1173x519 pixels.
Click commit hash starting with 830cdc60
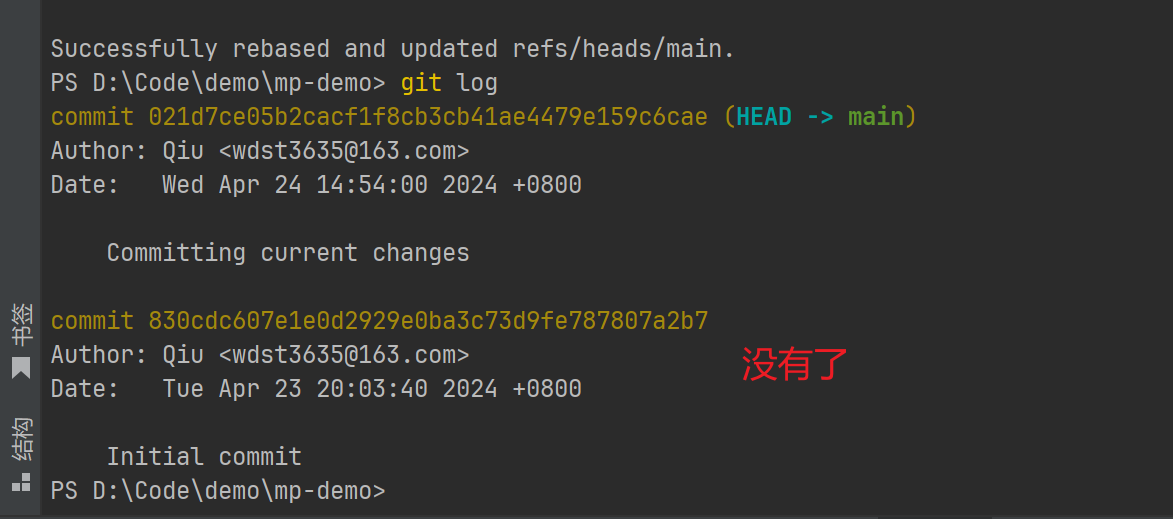click(x=428, y=321)
